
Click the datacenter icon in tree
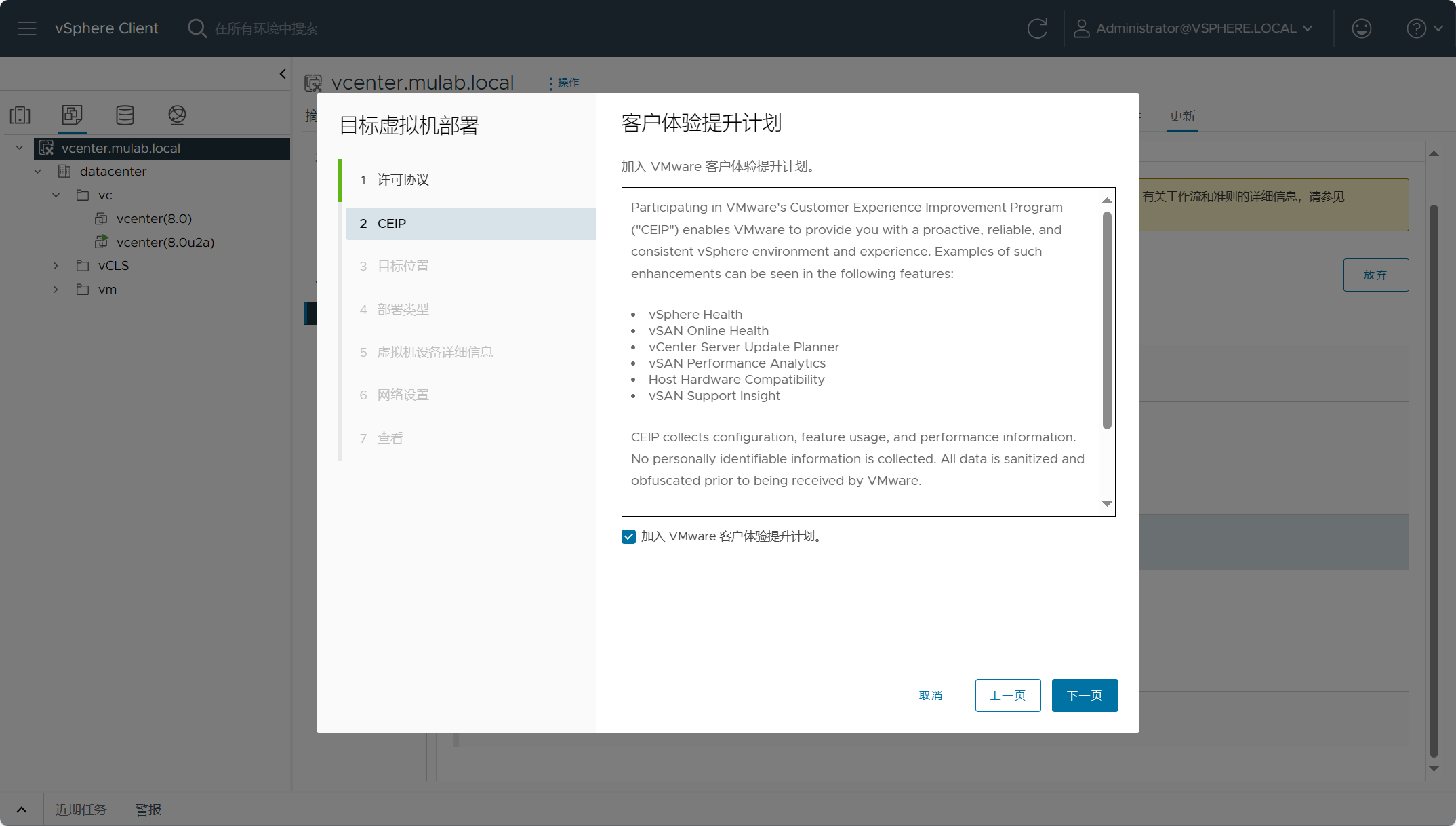coord(64,171)
